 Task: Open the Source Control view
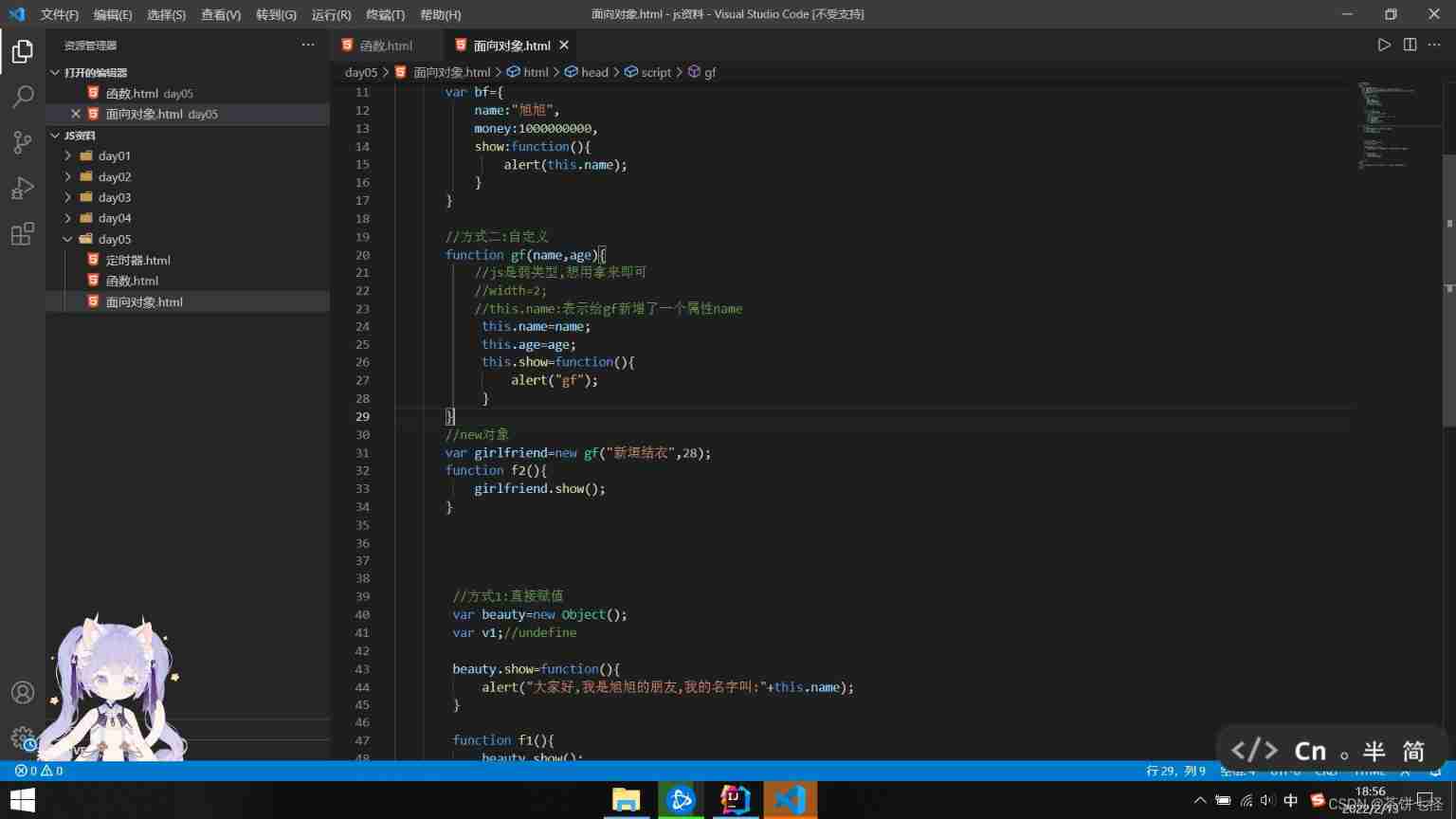coord(23,142)
